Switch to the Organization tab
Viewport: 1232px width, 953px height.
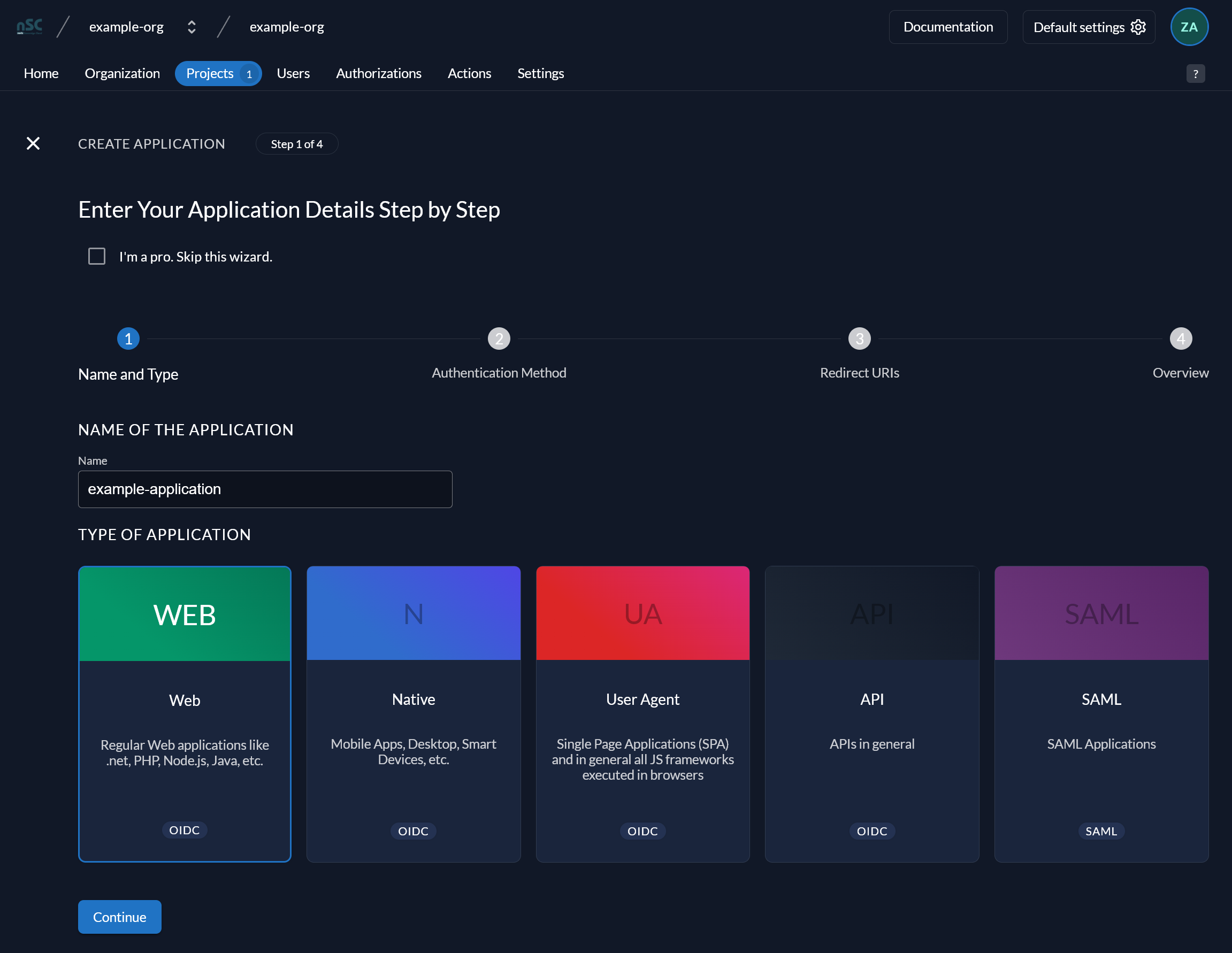tap(122, 73)
